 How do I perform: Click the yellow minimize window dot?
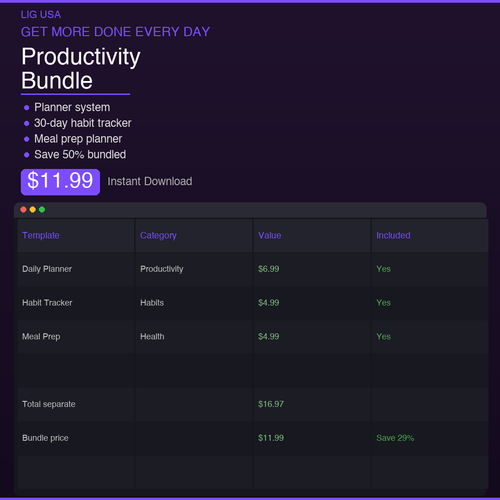click(33, 209)
